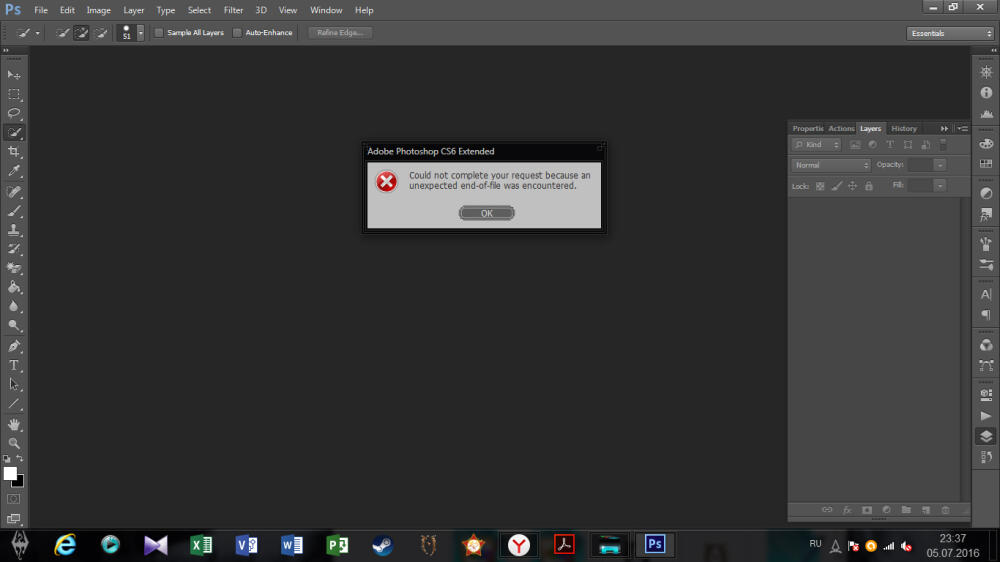Select the Pen tool

click(13, 346)
